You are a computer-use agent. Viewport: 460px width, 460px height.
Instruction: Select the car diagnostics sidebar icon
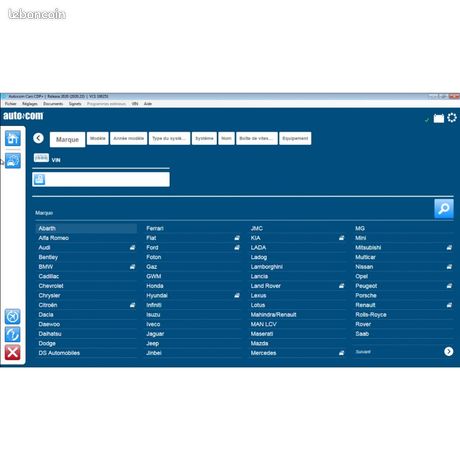pos(13,161)
